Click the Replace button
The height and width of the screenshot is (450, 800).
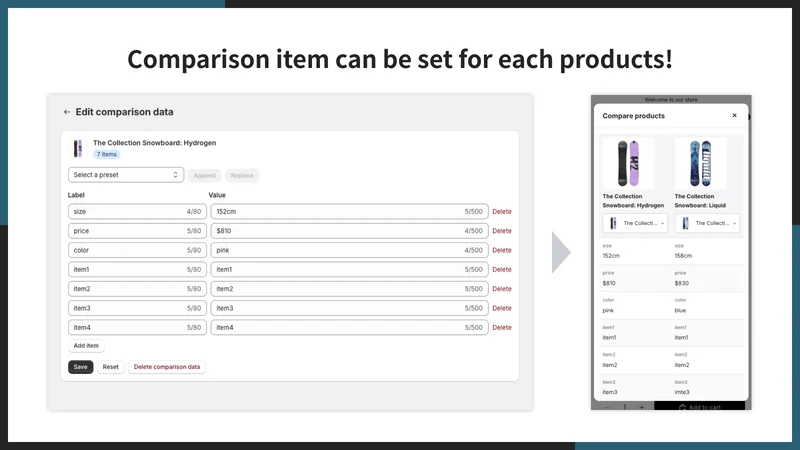coord(242,176)
